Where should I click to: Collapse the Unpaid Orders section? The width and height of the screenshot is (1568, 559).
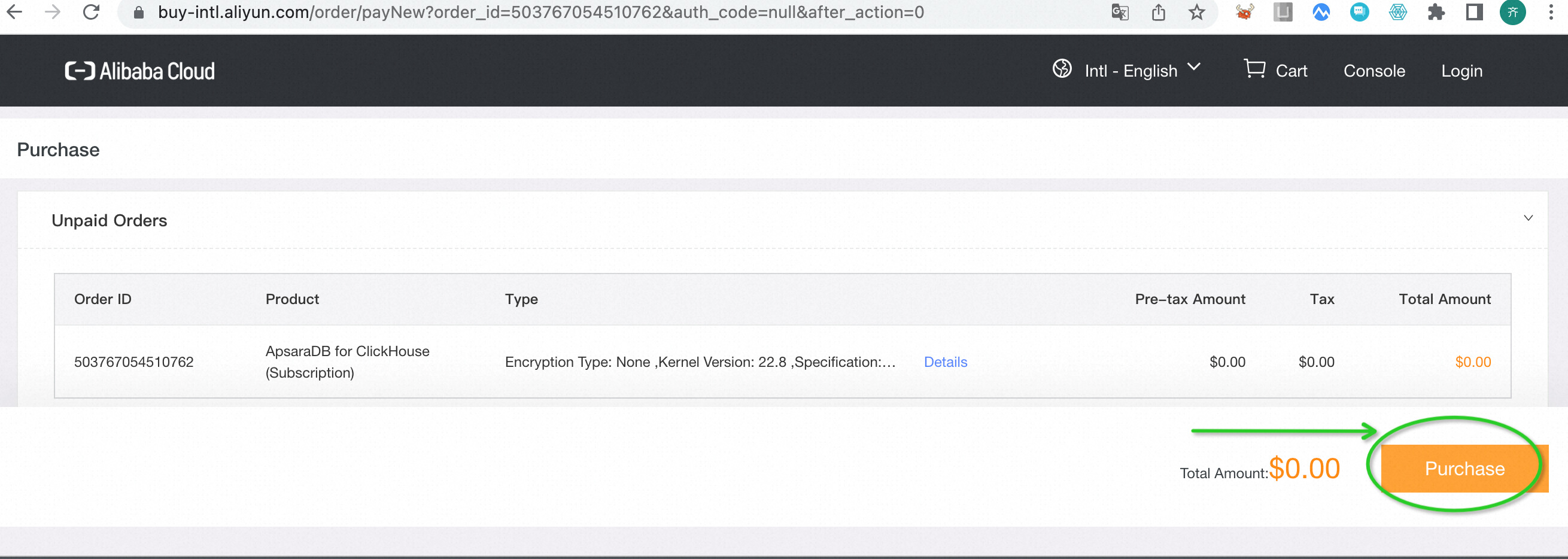tap(1528, 218)
